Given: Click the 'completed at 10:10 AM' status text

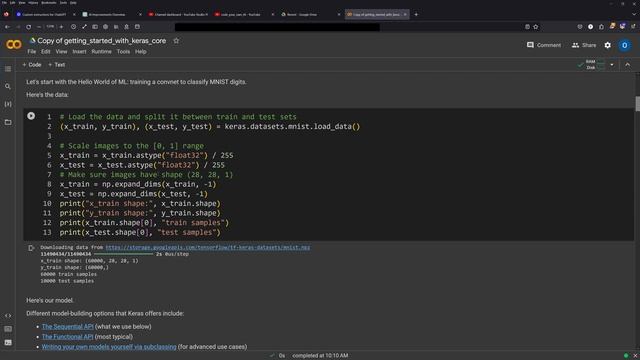Looking at the screenshot, I should 320,356.
